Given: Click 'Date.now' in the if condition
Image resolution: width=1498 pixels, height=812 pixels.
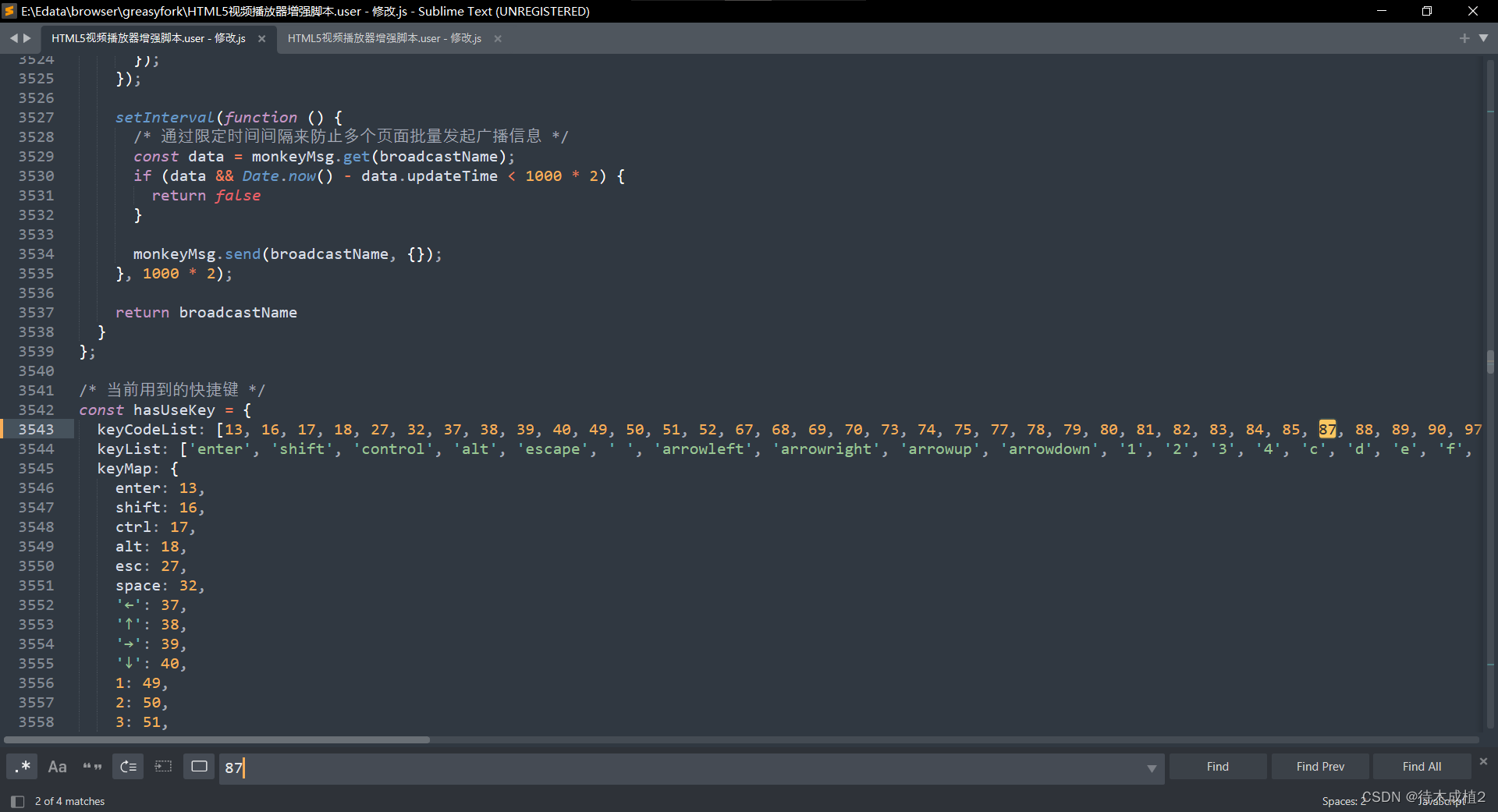Looking at the screenshot, I should [x=279, y=176].
